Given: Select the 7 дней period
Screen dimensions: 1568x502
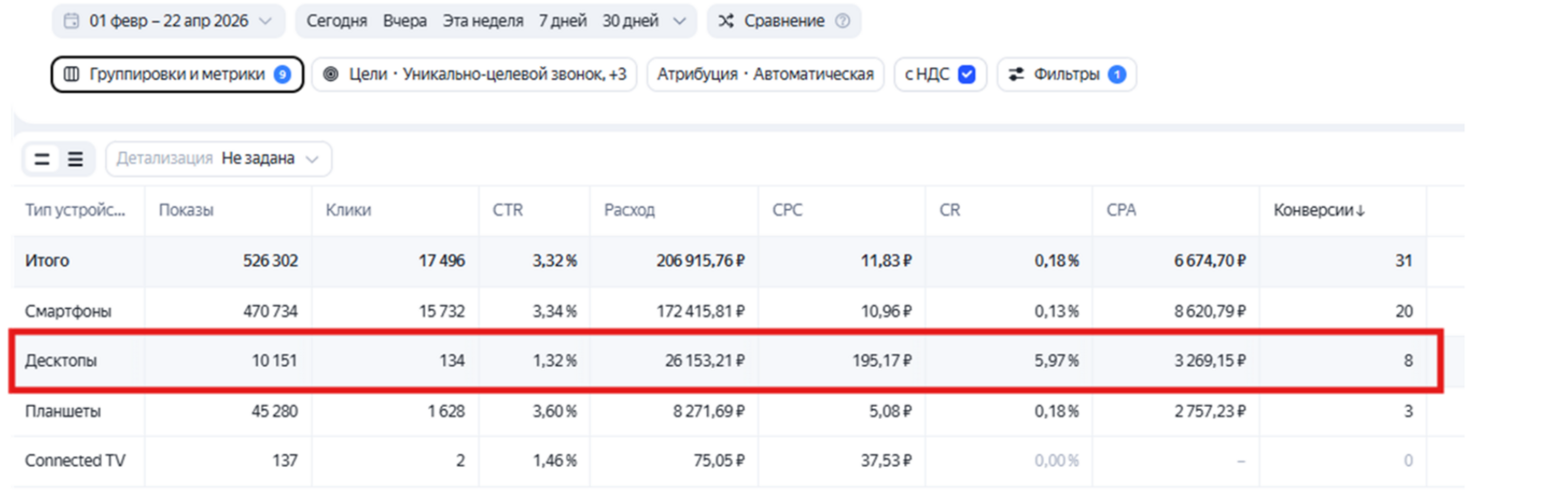Looking at the screenshot, I should [x=563, y=21].
